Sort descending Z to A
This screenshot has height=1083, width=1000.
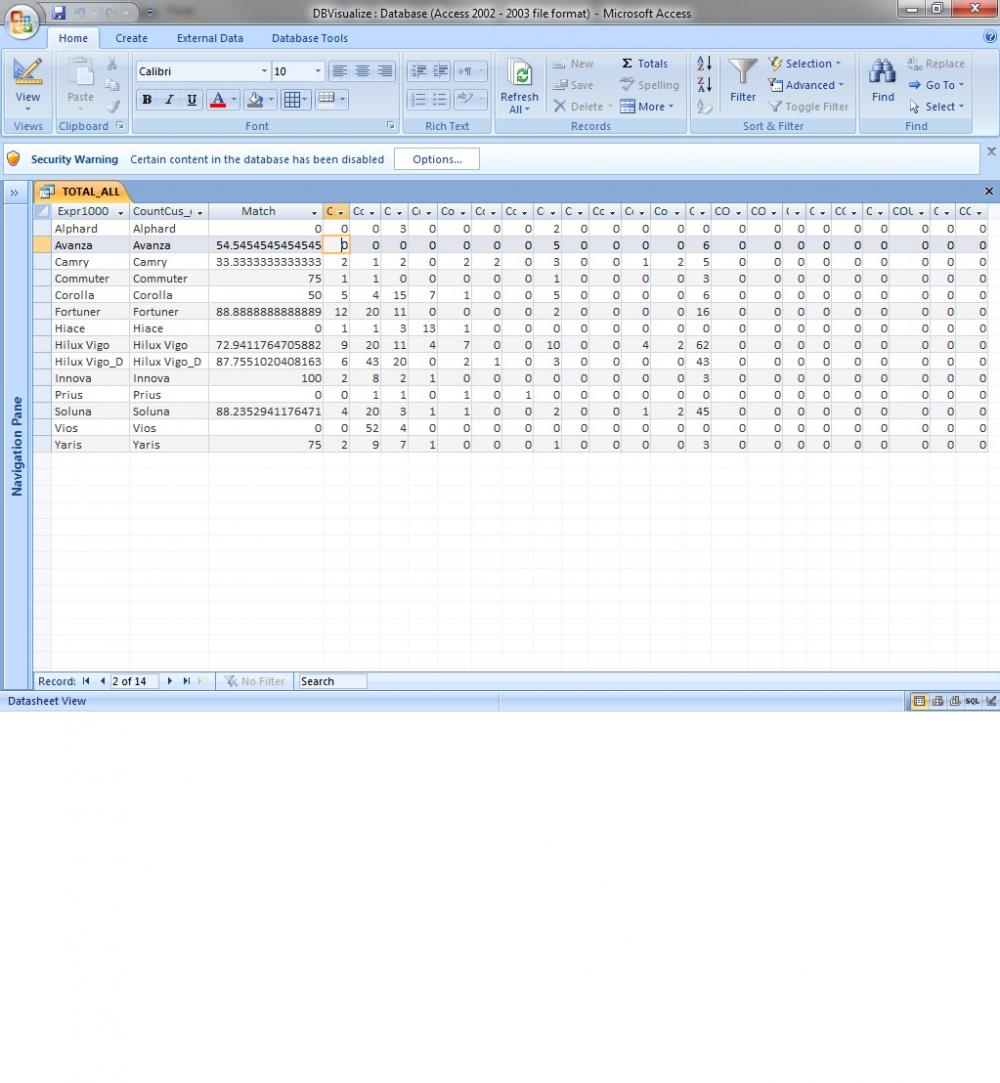pos(704,85)
